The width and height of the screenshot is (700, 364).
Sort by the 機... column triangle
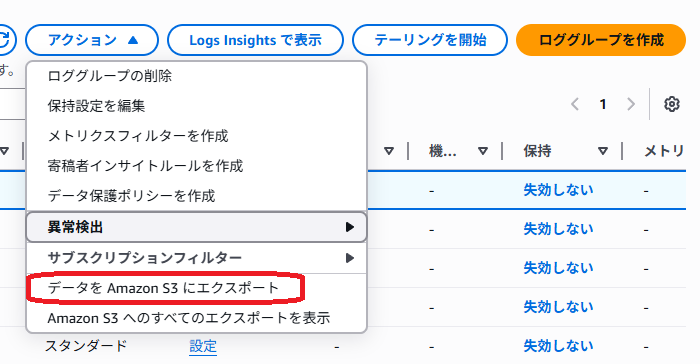(483, 151)
